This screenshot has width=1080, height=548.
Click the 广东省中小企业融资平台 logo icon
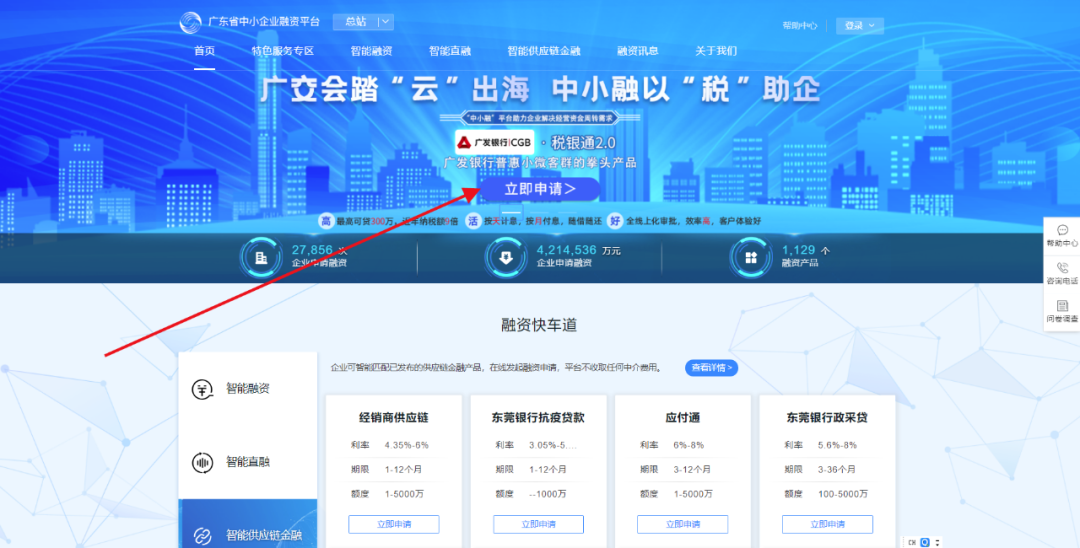tap(191, 22)
